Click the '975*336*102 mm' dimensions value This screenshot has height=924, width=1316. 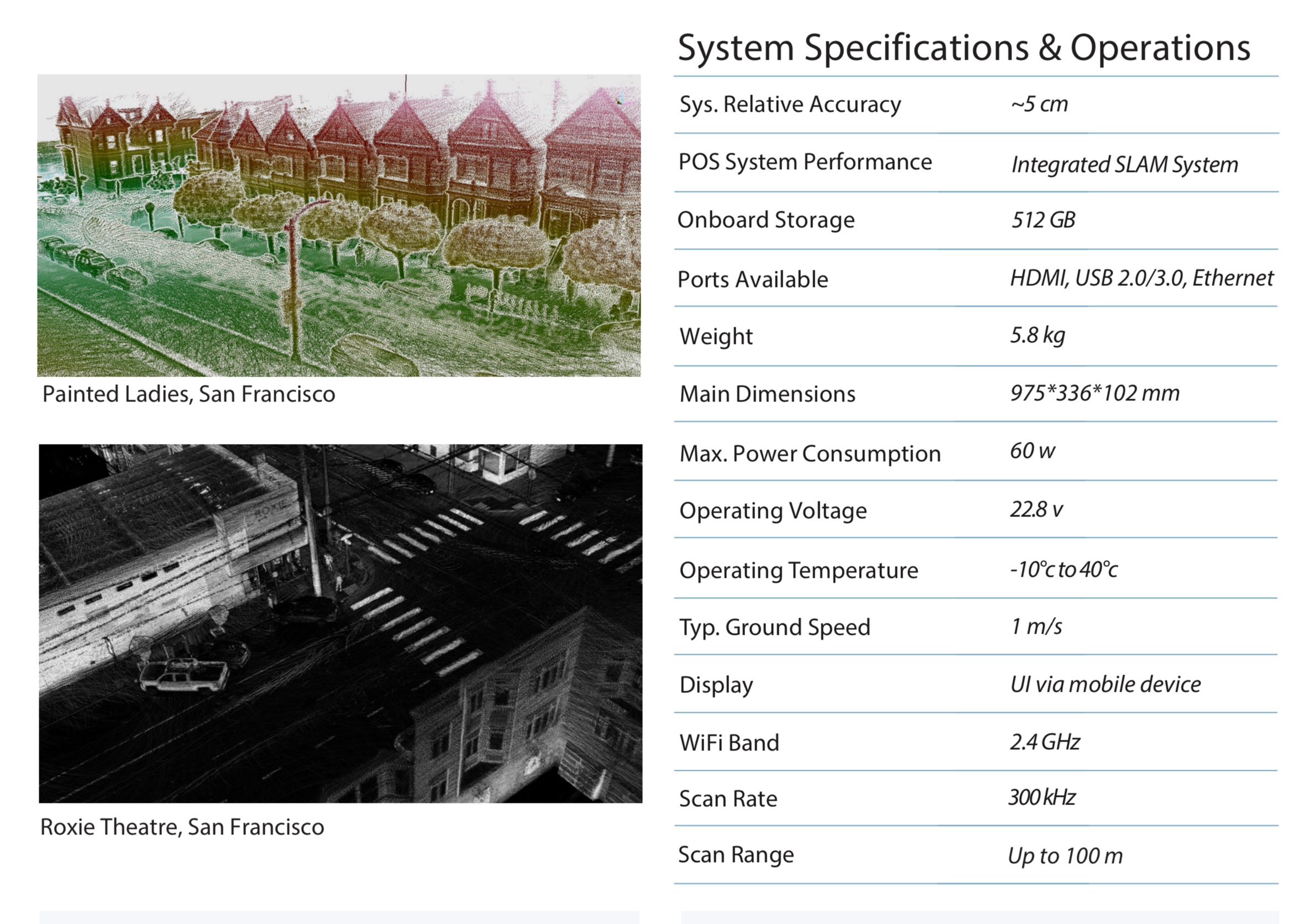click(x=1094, y=394)
